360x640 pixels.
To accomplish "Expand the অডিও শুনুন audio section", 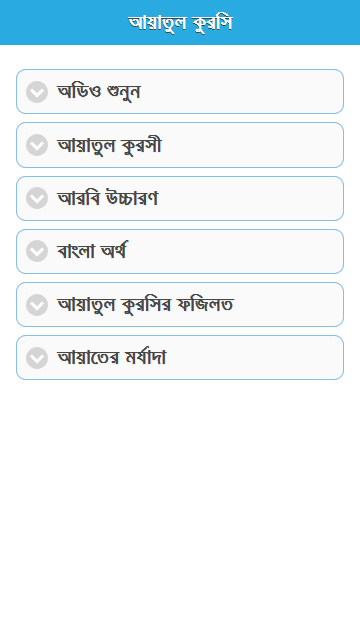I will pos(180,91).
